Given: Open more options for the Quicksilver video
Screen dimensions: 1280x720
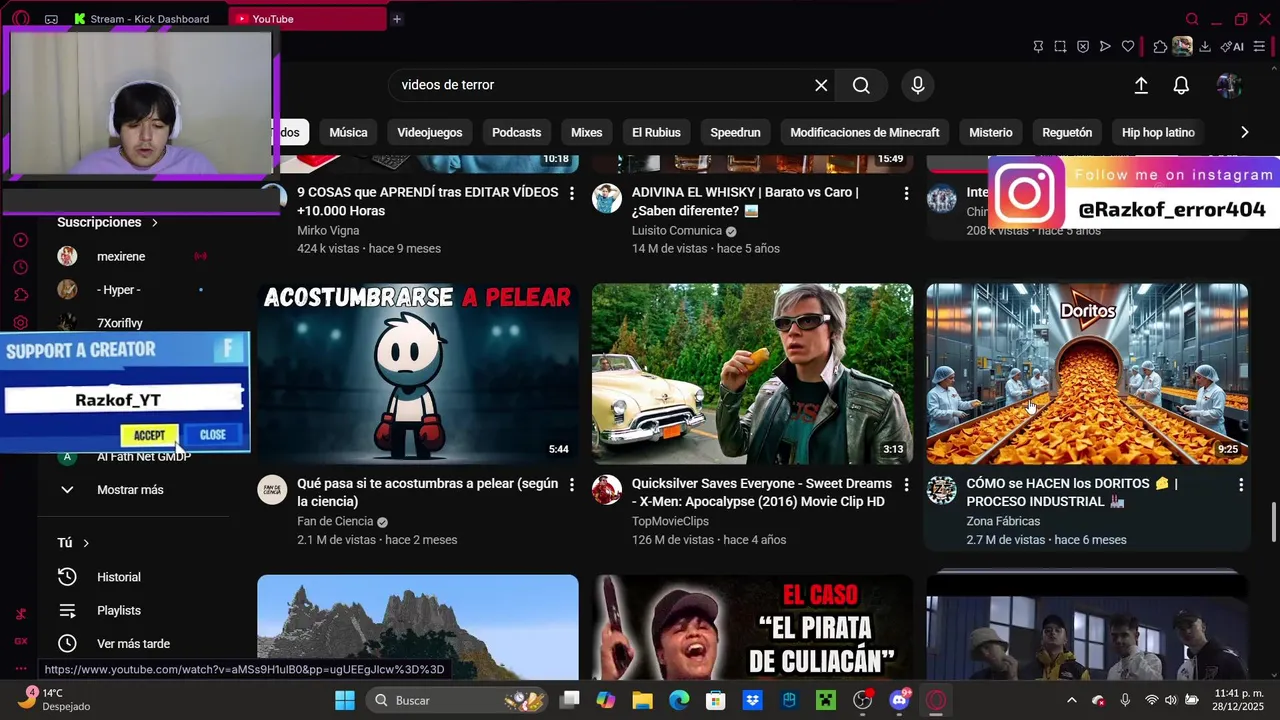Looking at the screenshot, I should click(x=906, y=484).
